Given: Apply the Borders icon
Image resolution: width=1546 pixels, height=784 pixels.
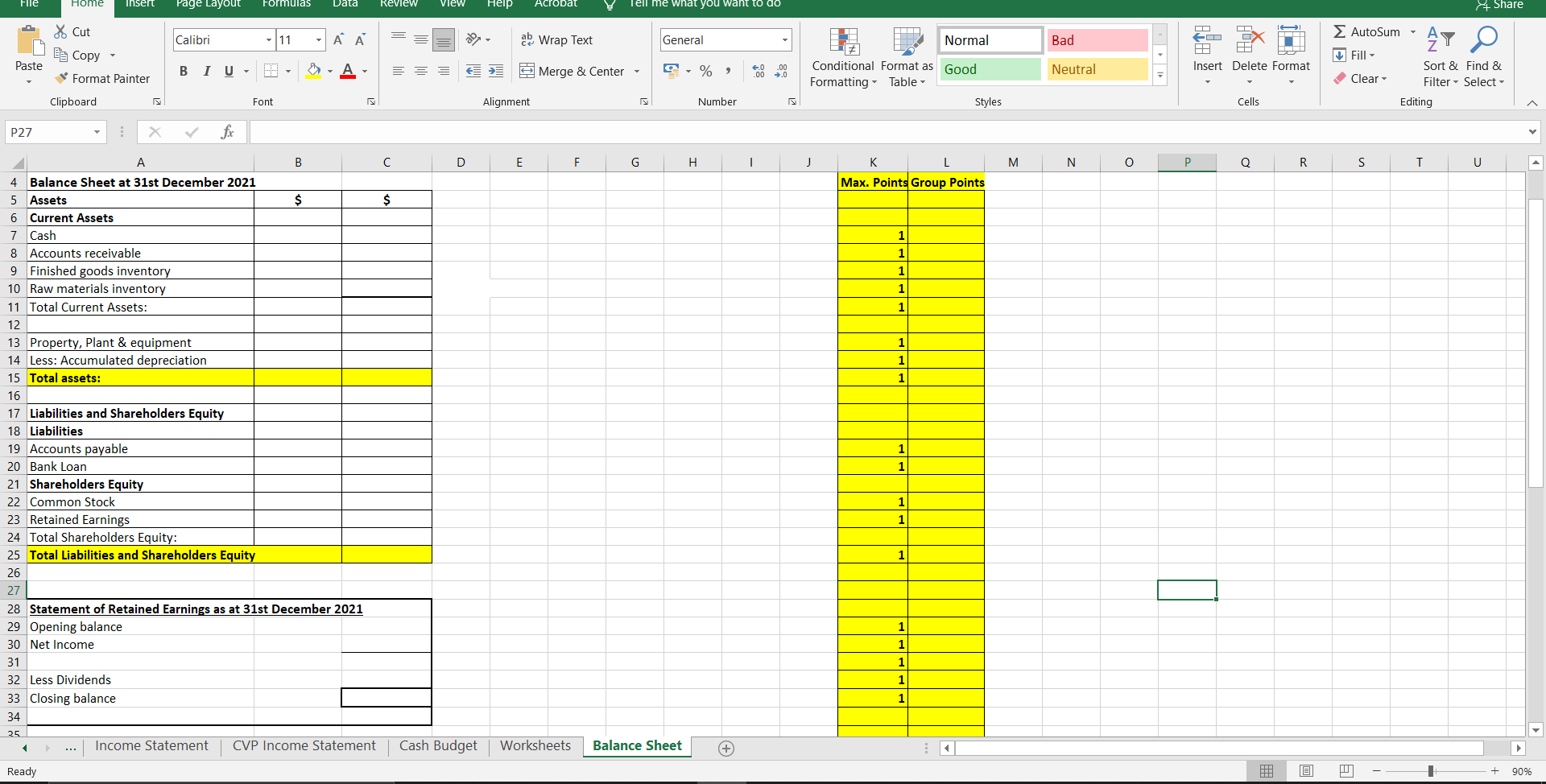Looking at the screenshot, I should click(x=271, y=71).
